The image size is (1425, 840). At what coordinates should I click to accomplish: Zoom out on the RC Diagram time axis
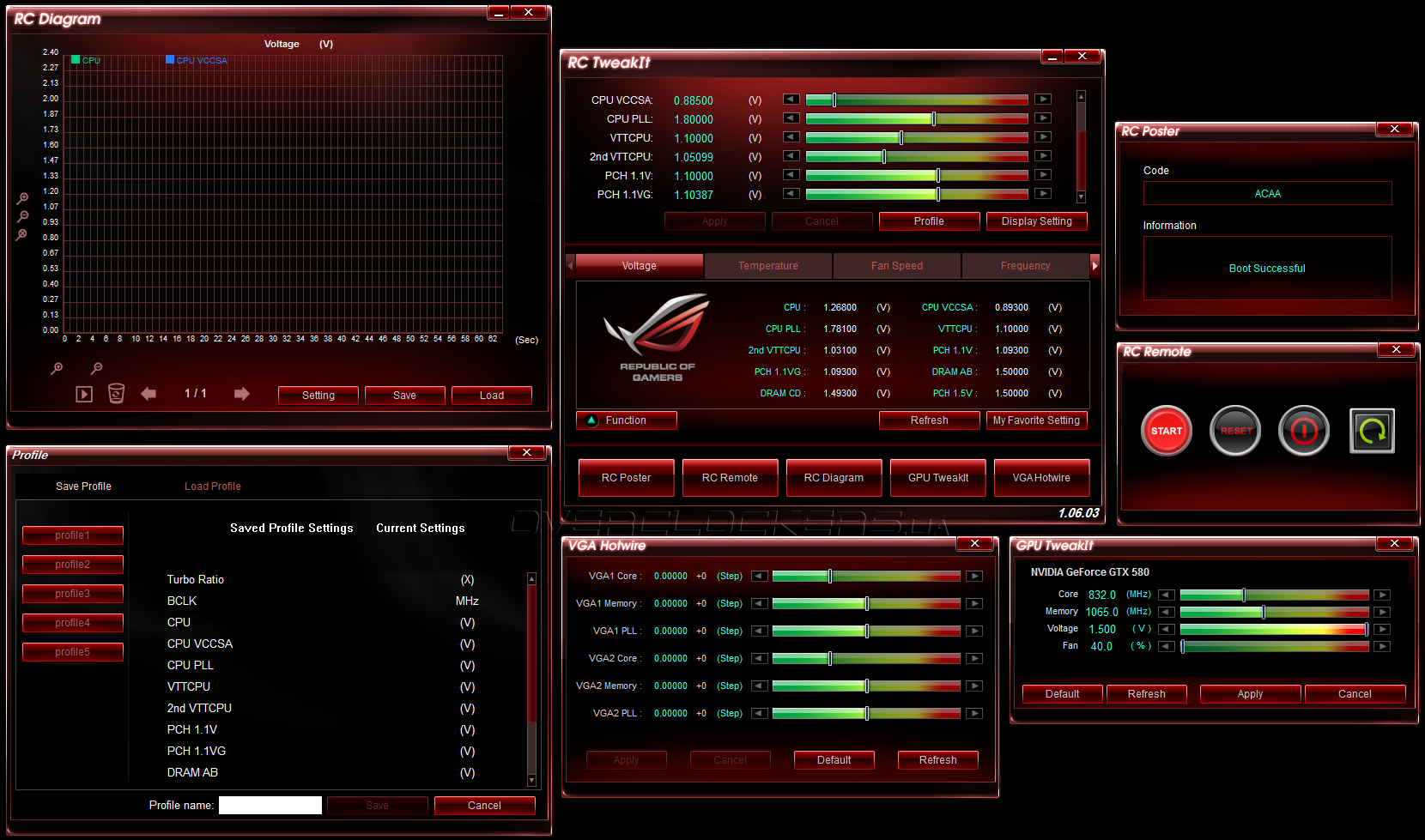pos(97,368)
